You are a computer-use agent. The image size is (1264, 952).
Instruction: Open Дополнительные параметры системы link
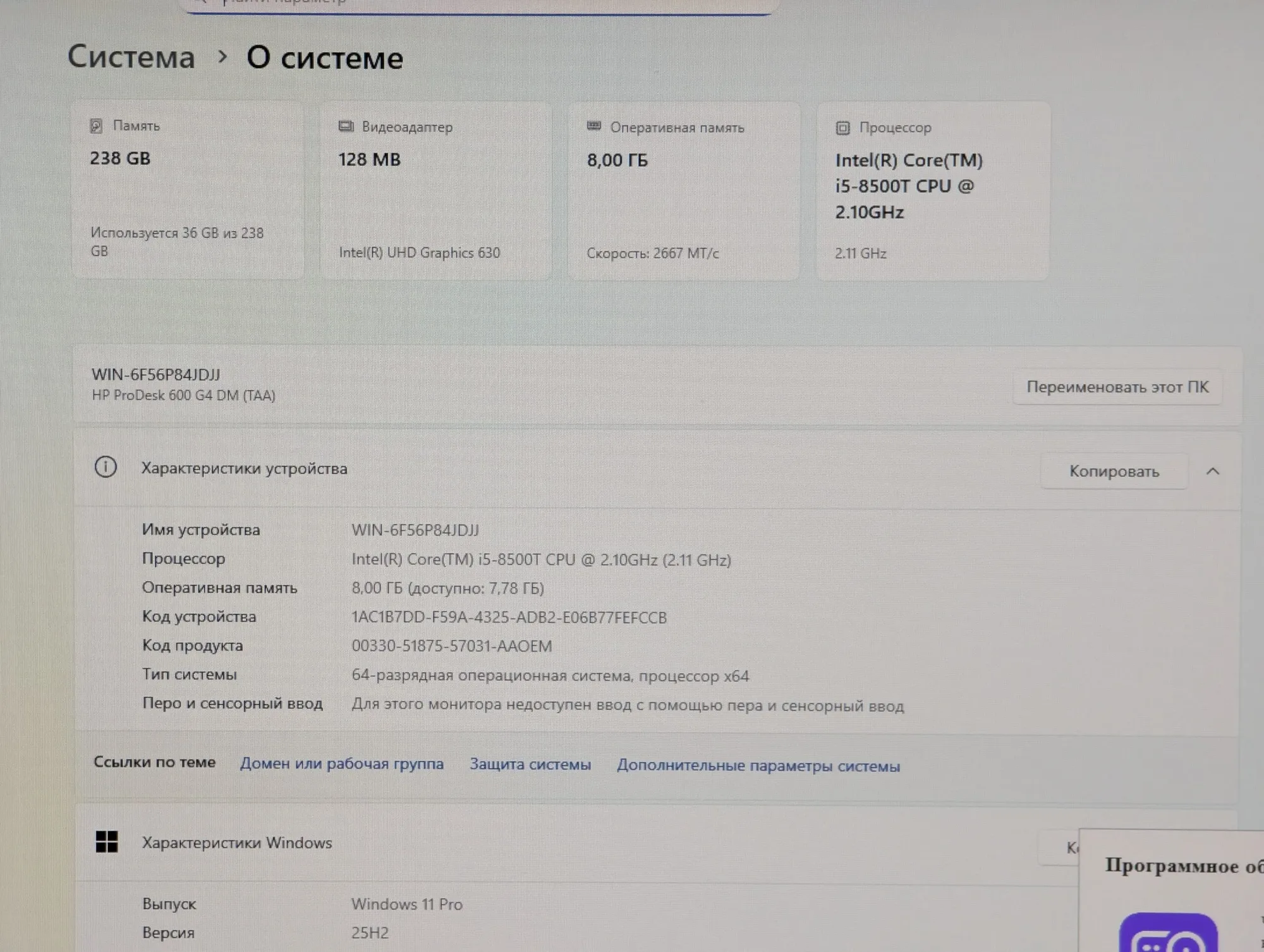[758, 766]
